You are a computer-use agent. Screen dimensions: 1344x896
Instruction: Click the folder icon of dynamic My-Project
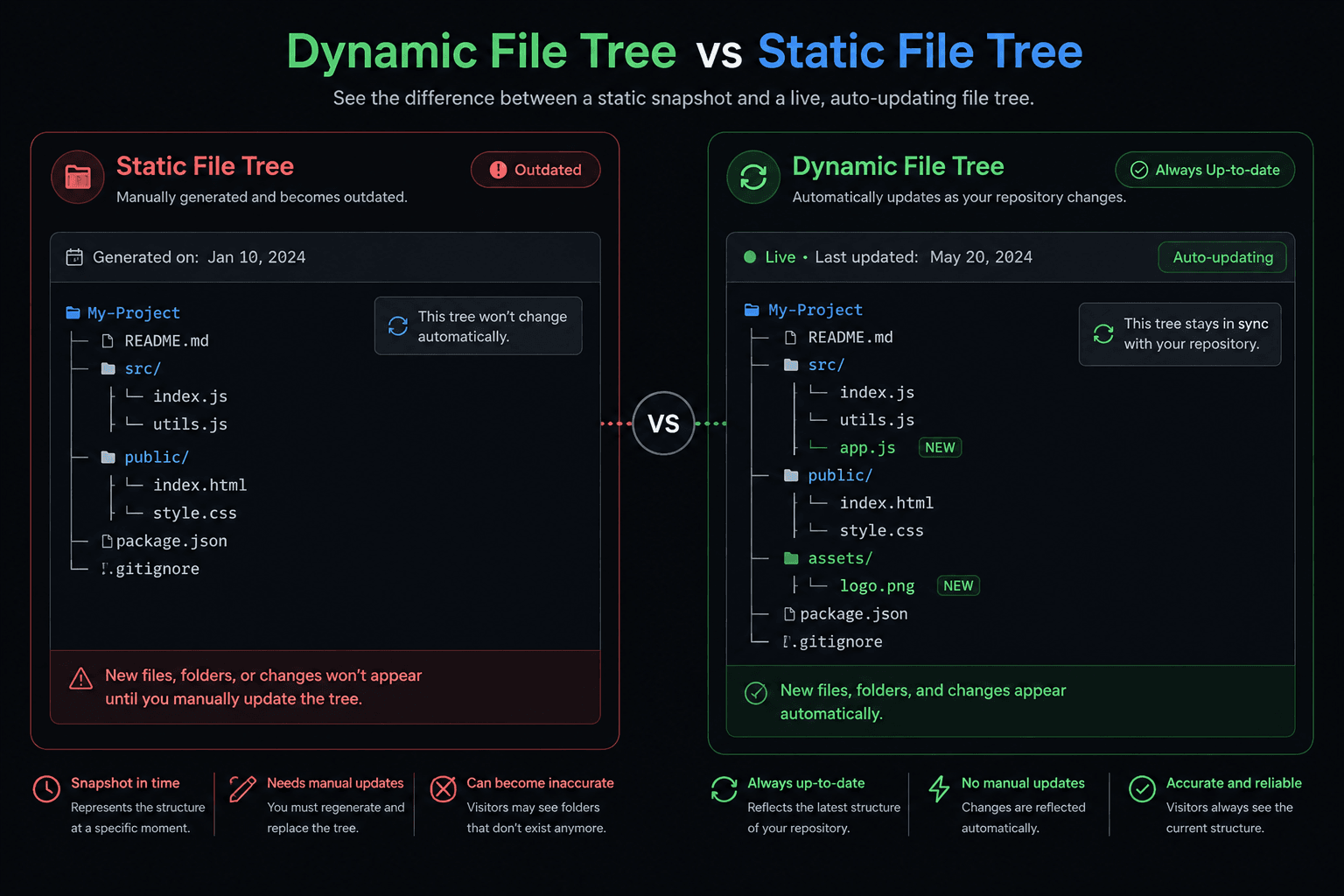point(751,310)
